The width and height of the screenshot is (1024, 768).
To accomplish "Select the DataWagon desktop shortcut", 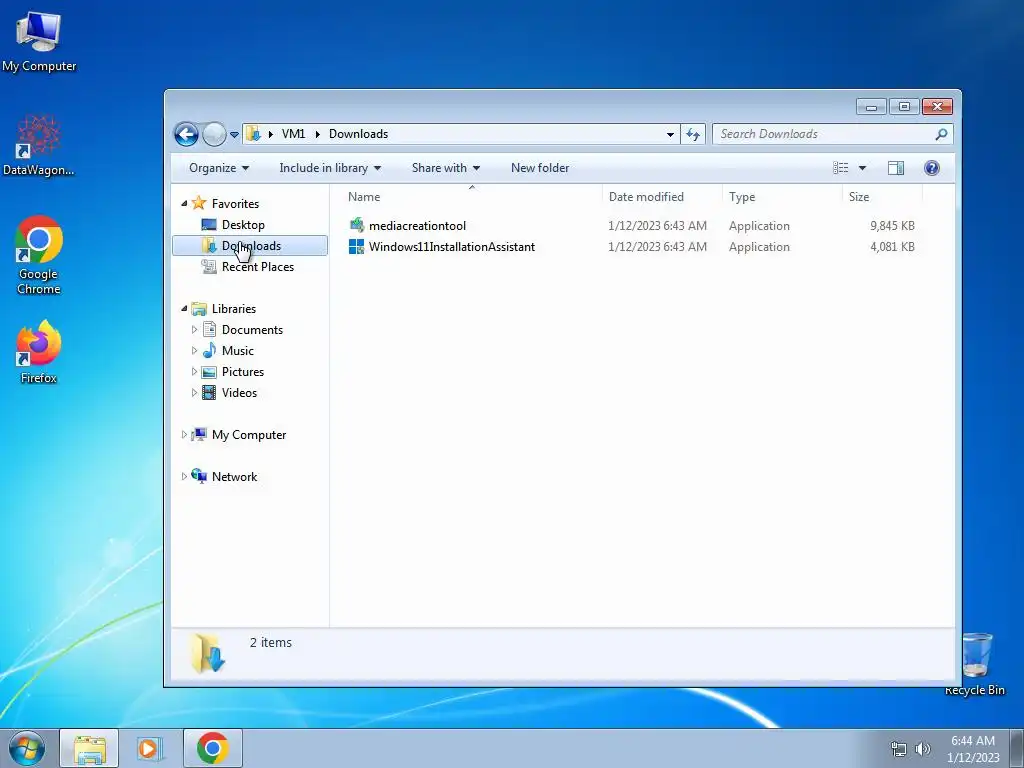I will (x=39, y=146).
